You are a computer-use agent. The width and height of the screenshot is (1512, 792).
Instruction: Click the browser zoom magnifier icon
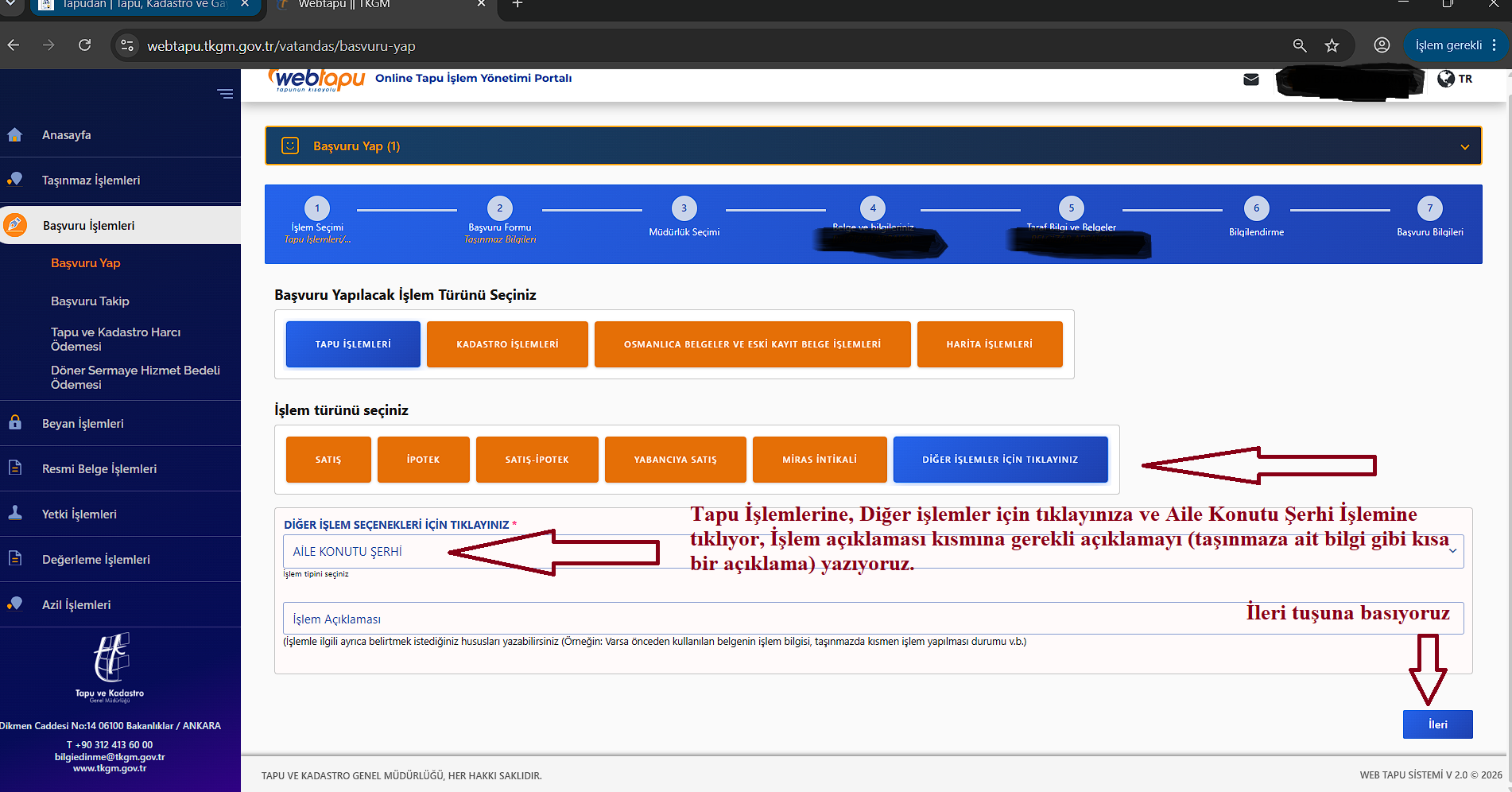(x=1300, y=45)
